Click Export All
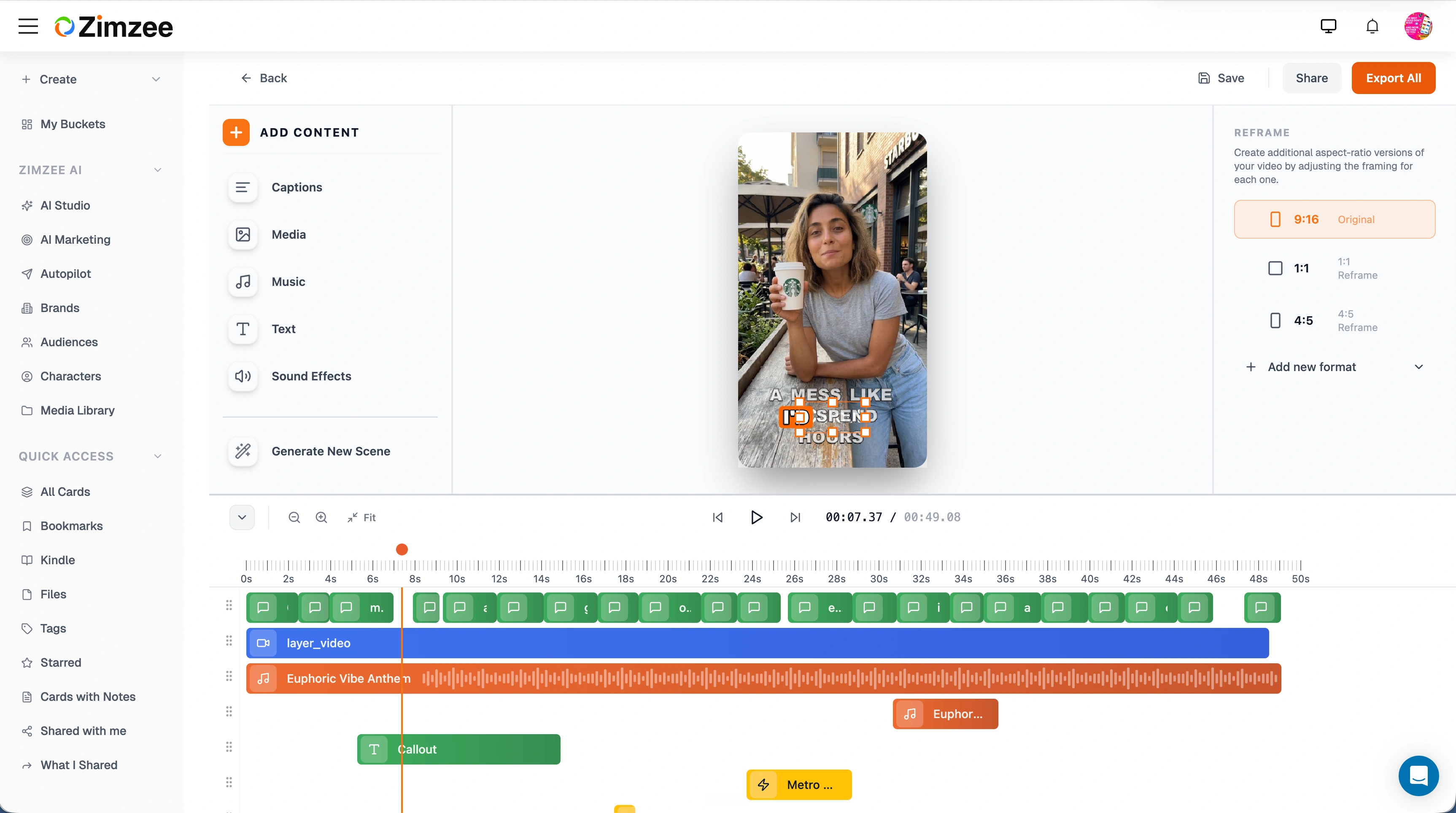The image size is (1456, 813). point(1393,78)
